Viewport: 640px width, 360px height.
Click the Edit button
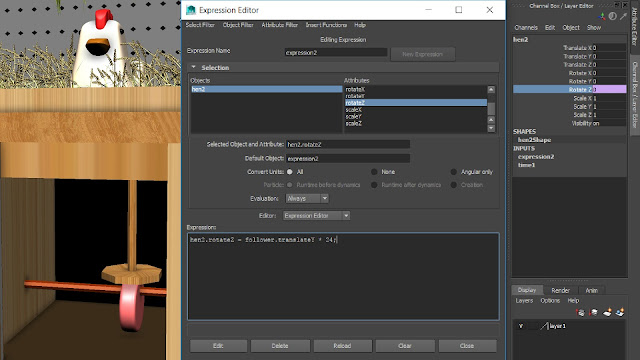tap(218, 346)
